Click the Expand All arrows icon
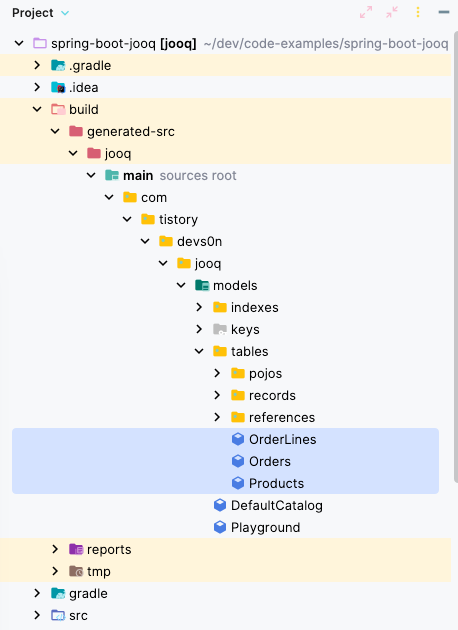 coord(366,12)
